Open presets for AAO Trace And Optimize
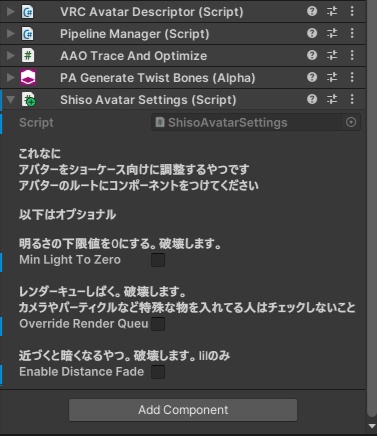This screenshot has height=436, width=377. pos(332,55)
